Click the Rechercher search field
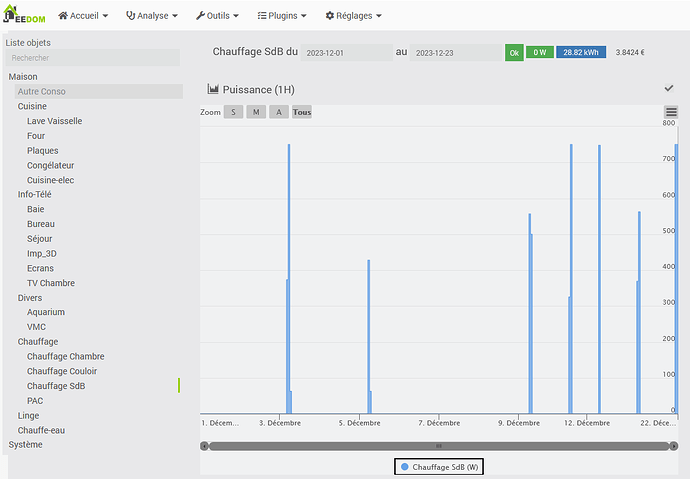 point(92,58)
